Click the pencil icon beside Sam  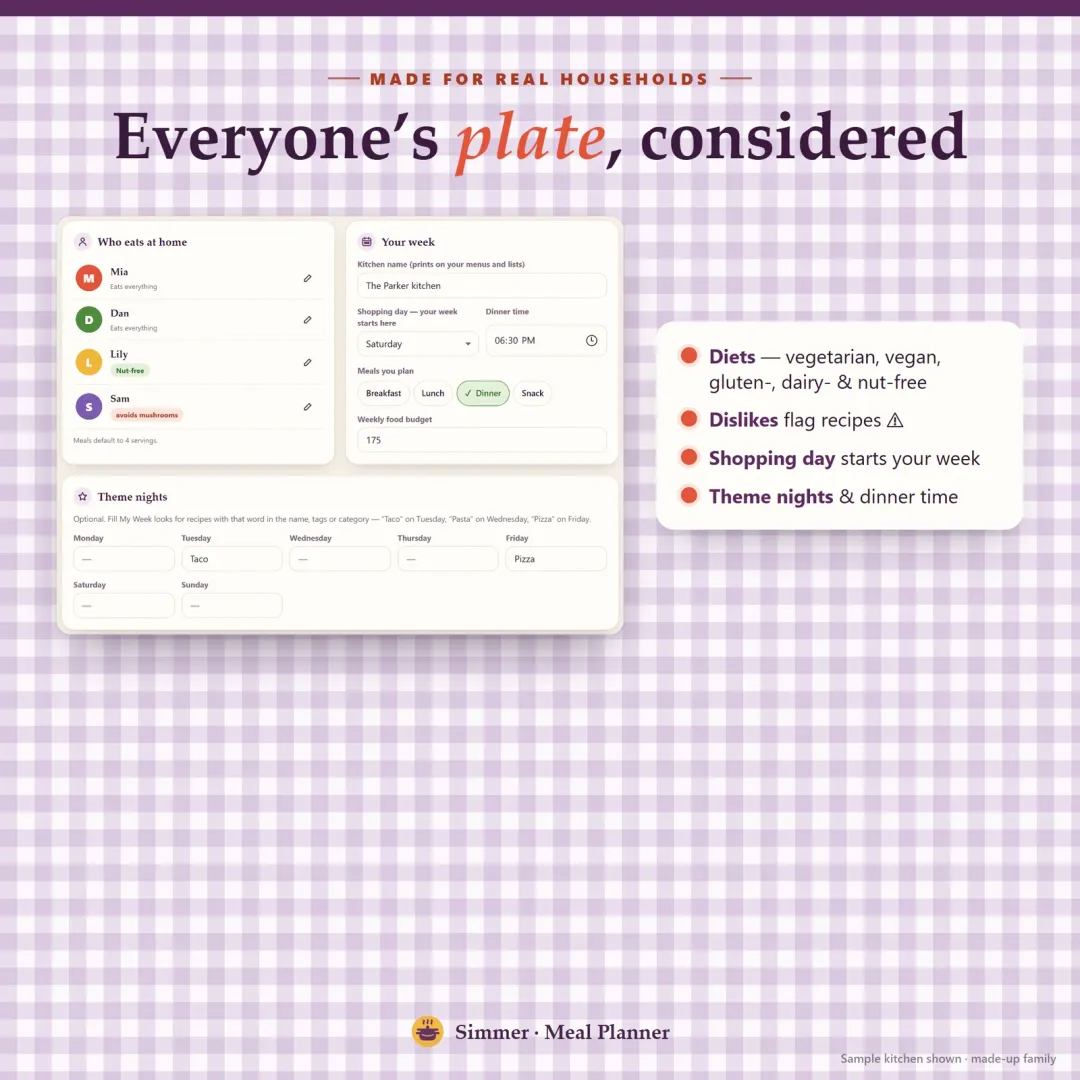coord(307,406)
